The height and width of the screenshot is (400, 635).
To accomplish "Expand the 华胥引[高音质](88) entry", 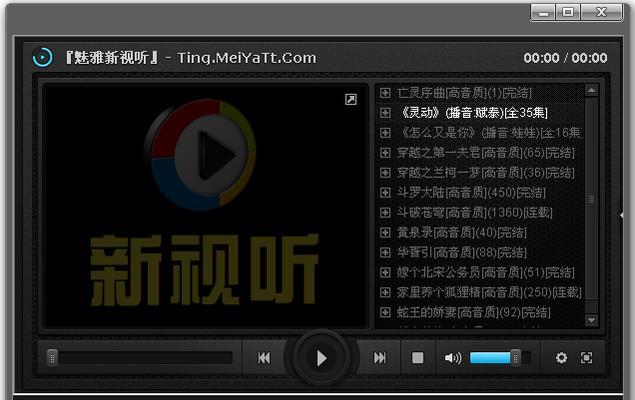I will pos(385,252).
